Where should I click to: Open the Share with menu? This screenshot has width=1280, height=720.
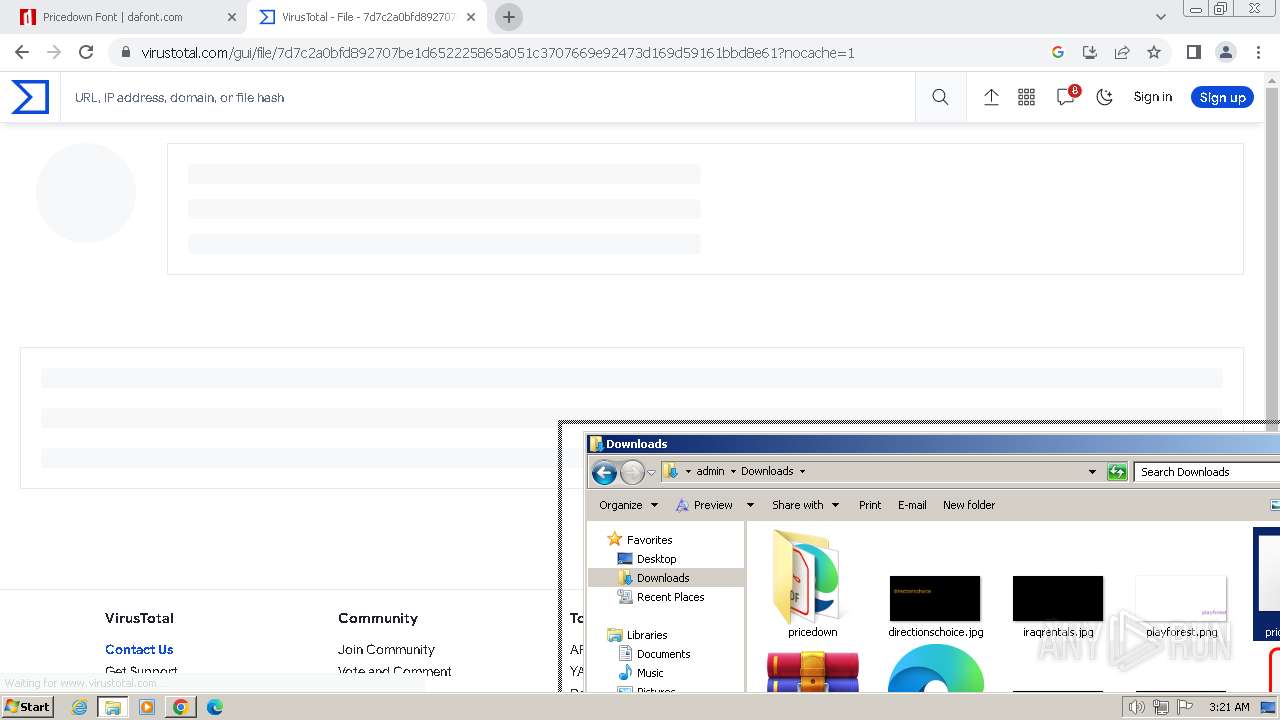point(805,505)
